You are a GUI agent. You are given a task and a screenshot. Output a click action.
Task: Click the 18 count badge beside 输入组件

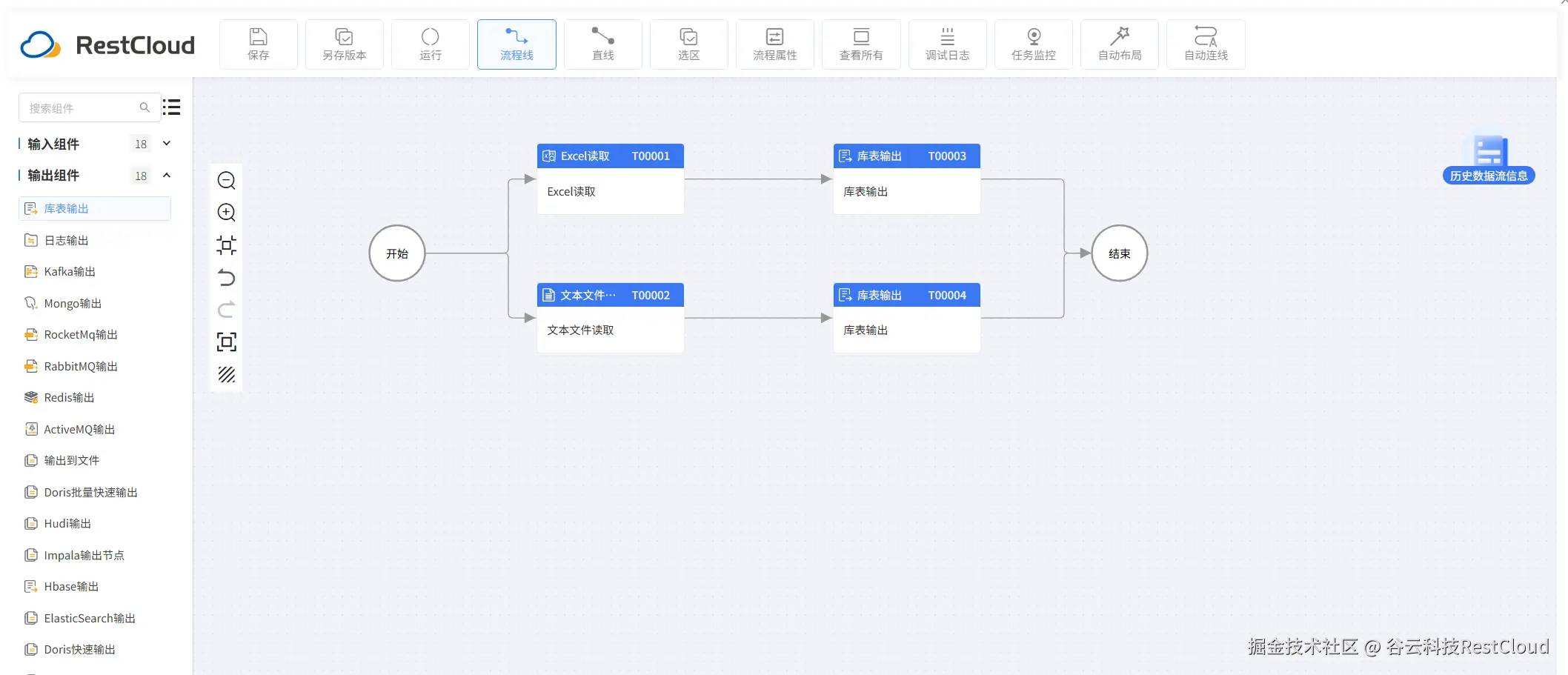[x=141, y=144]
